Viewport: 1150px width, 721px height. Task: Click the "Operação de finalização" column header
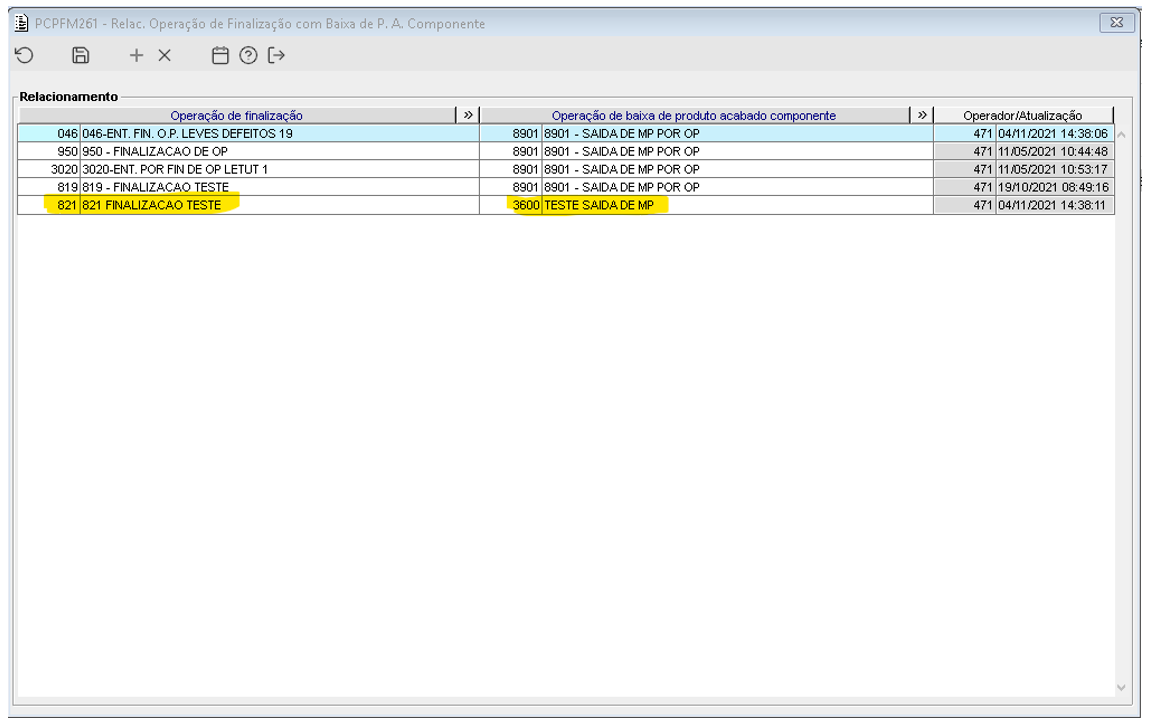(x=236, y=116)
